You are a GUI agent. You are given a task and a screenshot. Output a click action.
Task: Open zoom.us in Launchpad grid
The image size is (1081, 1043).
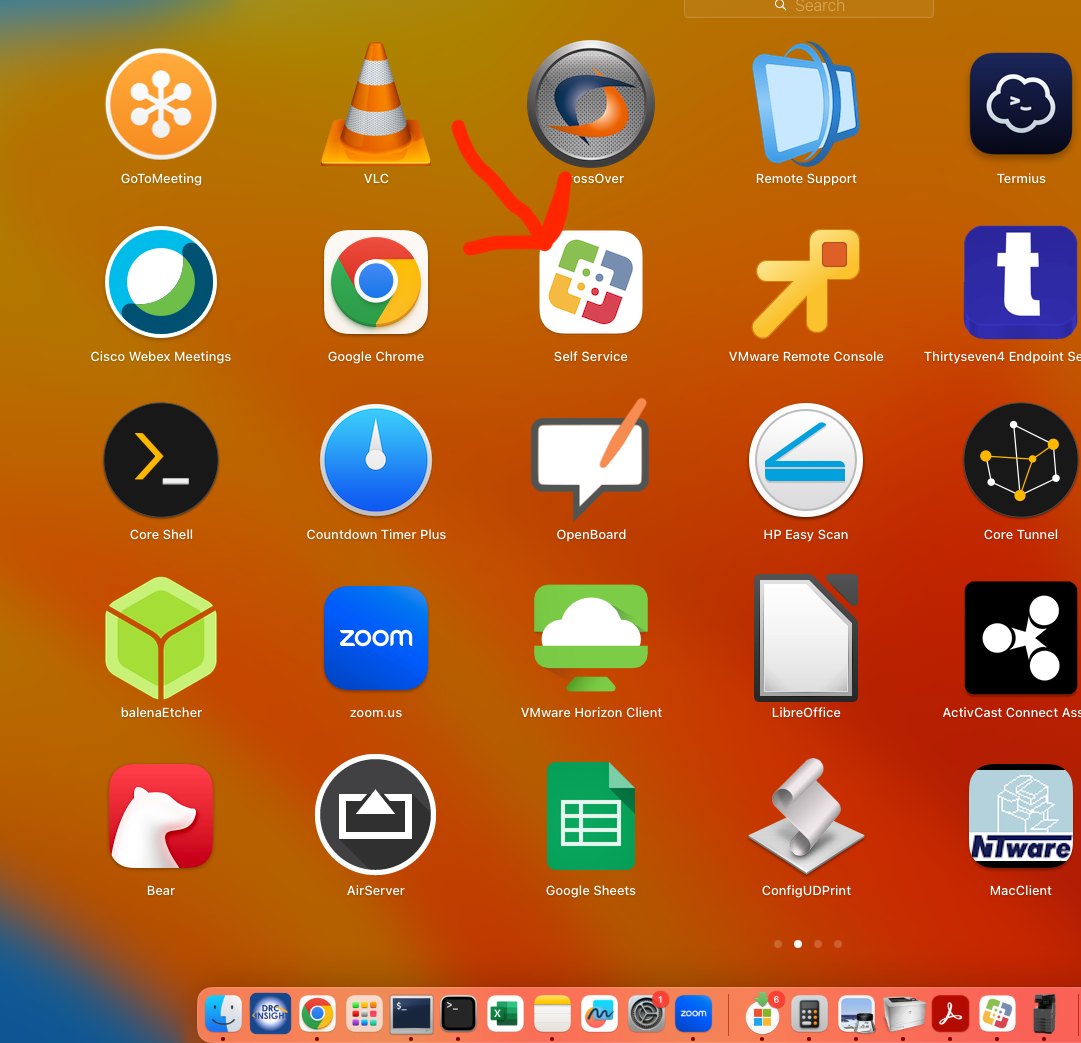[376, 638]
